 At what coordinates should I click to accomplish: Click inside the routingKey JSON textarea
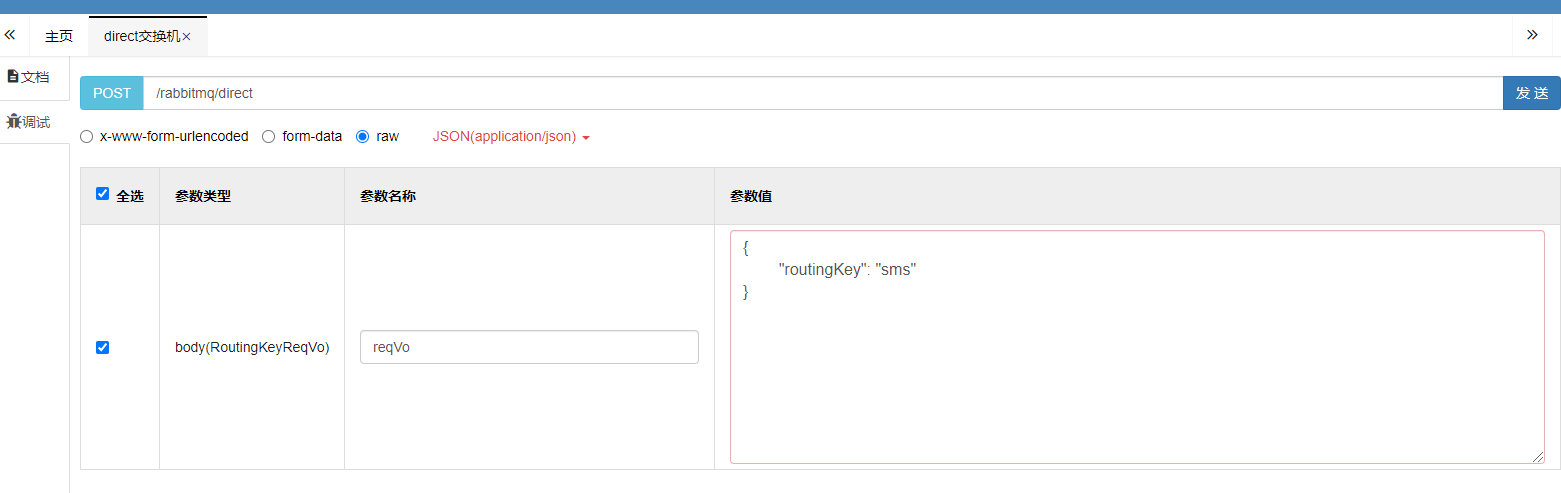pyautogui.click(x=1137, y=347)
